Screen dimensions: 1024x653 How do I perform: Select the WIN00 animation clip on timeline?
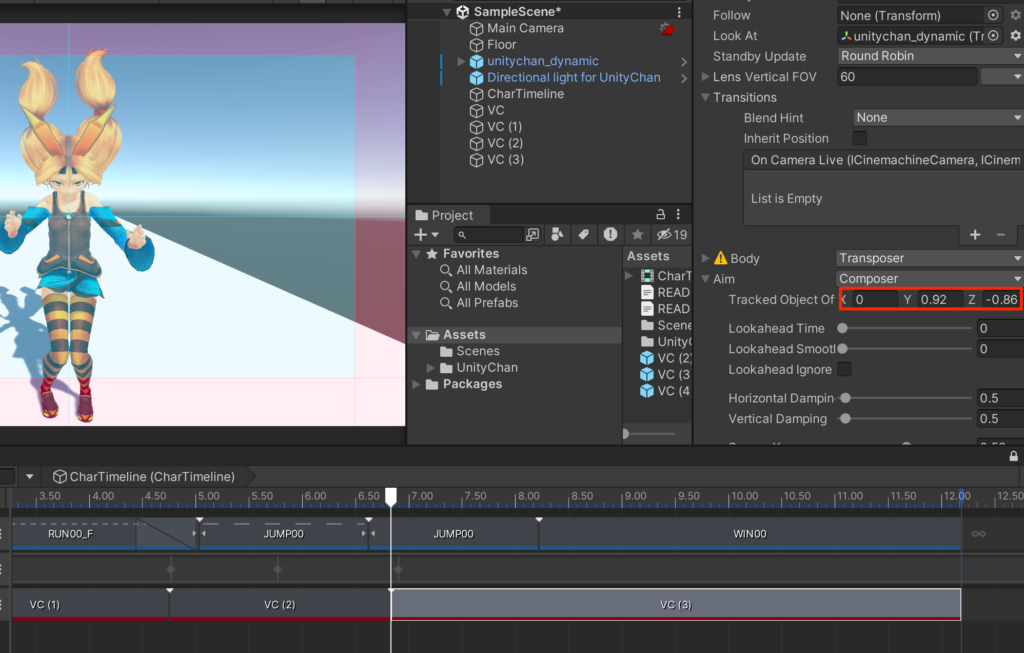pos(750,534)
